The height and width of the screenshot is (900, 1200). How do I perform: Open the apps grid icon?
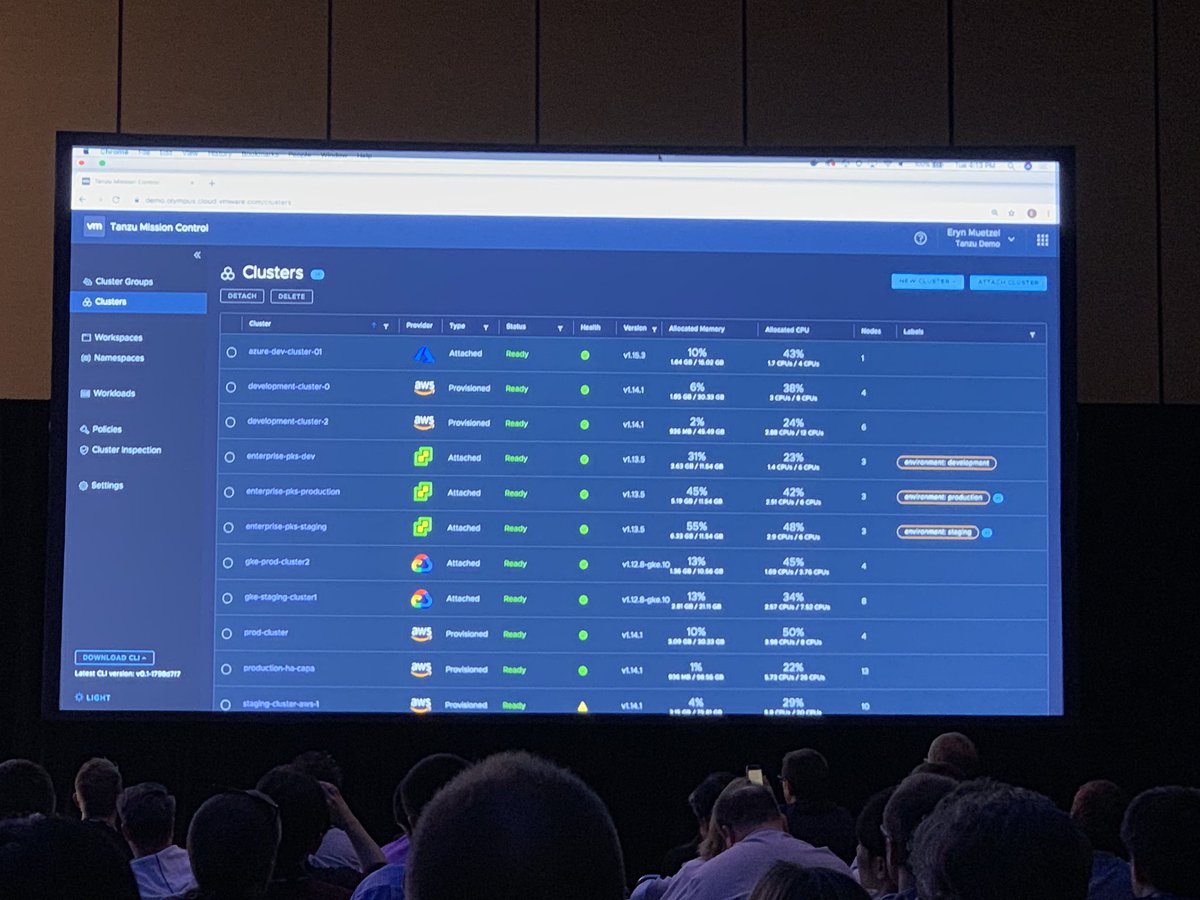pyautogui.click(x=1042, y=240)
